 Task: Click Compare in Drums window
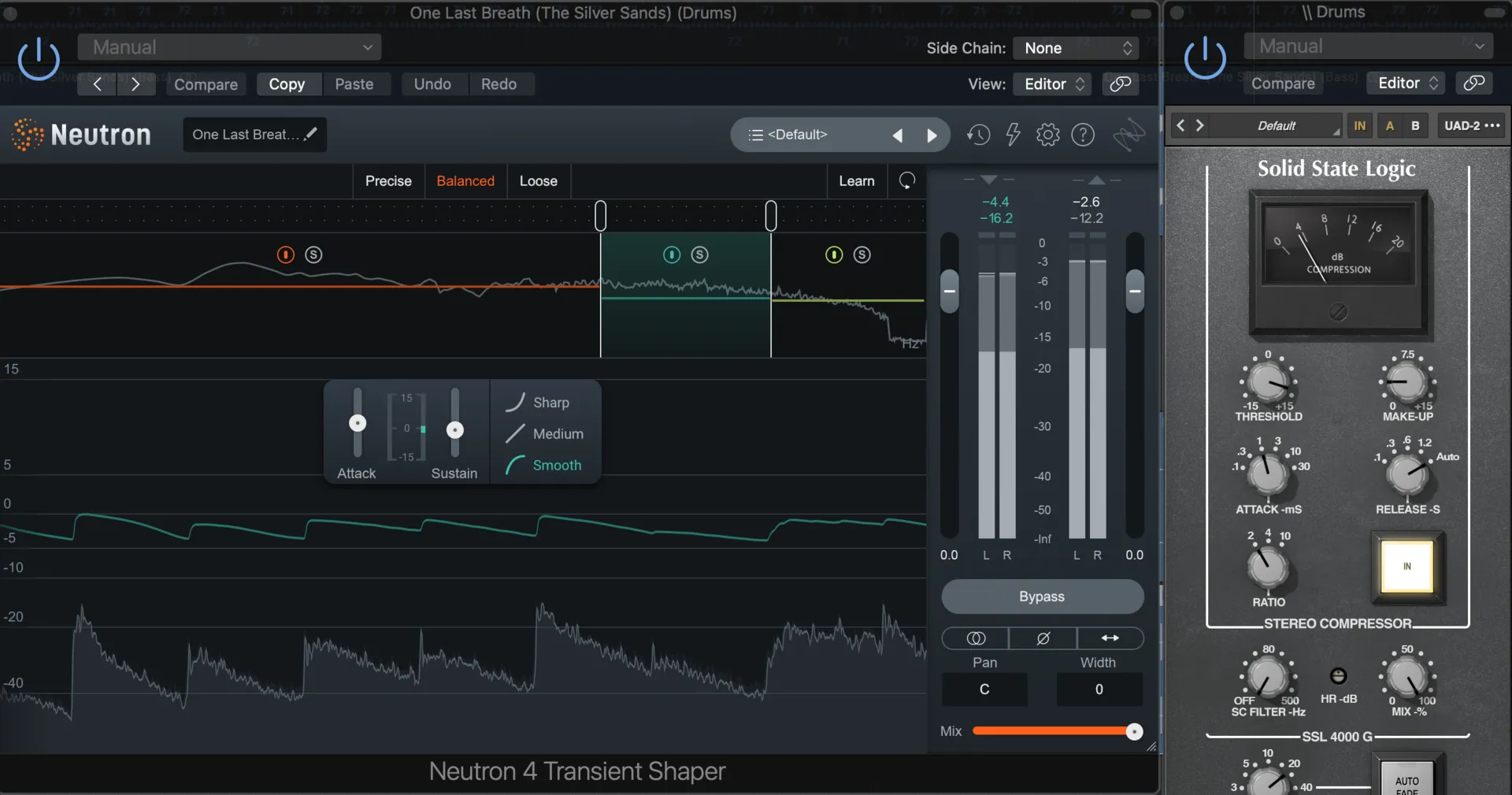[x=1283, y=84]
